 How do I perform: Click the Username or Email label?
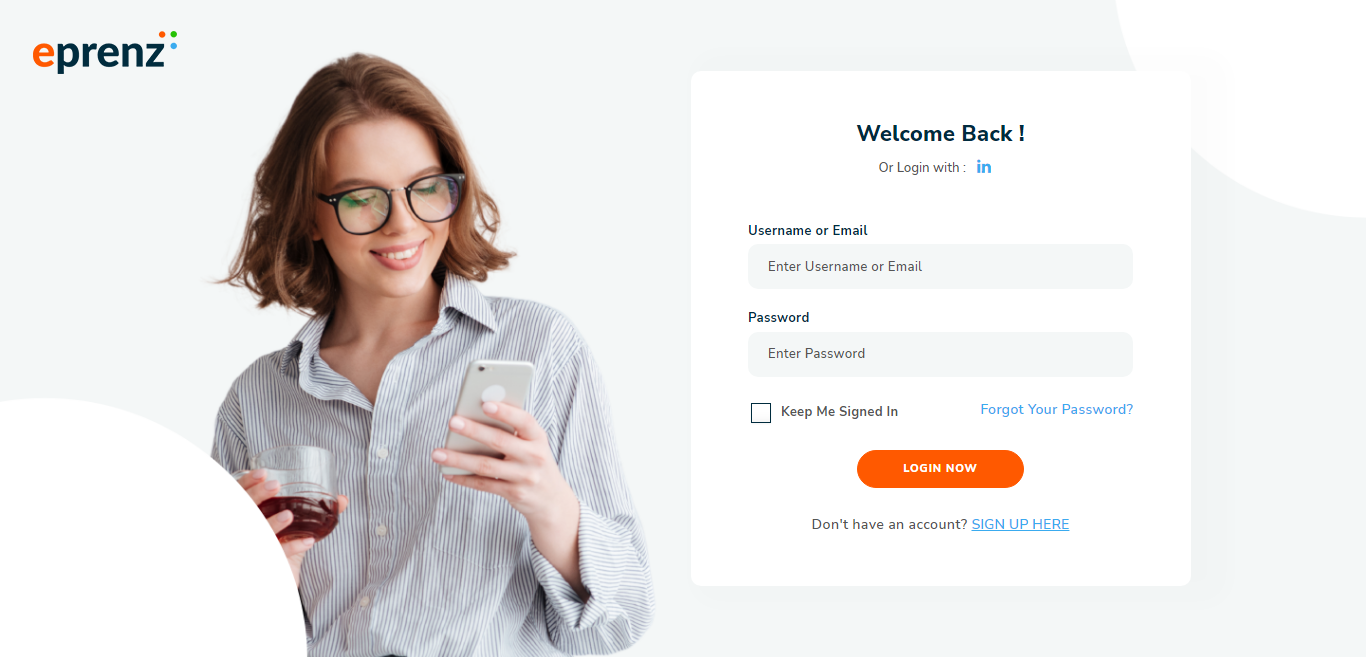(808, 230)
